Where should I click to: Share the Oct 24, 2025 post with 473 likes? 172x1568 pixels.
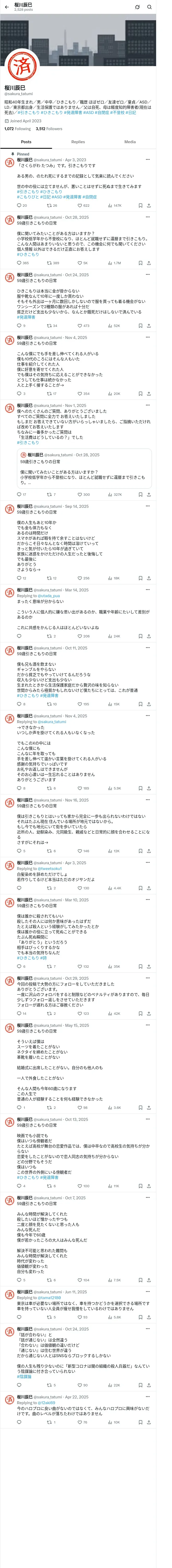(x=149, y=326)
